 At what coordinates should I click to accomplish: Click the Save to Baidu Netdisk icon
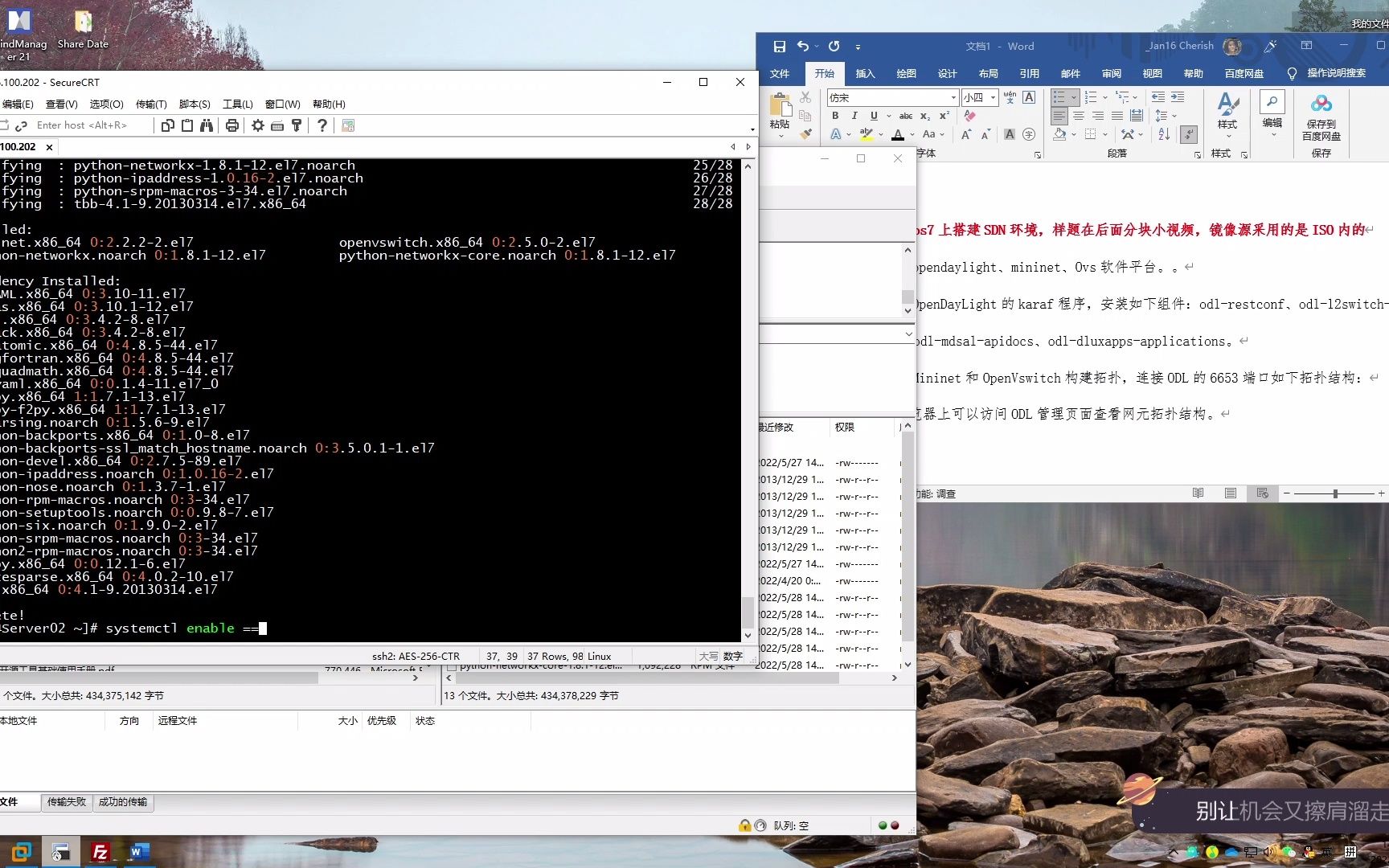click(x=1321, y=104)
